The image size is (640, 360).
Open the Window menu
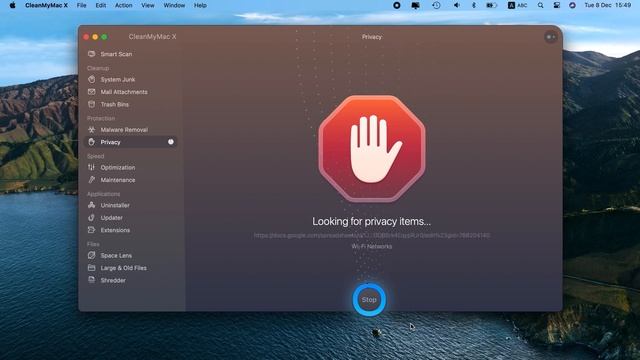coord(174,5)
